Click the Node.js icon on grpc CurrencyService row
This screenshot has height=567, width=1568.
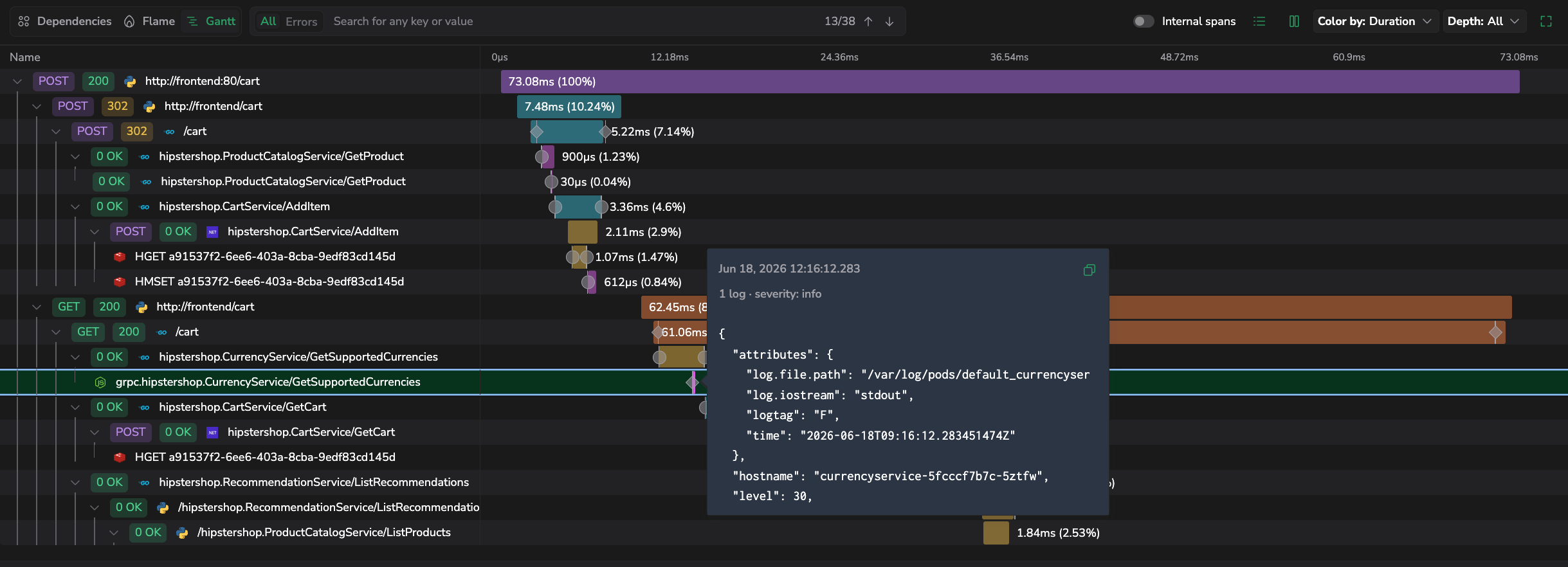coord(100,382)
